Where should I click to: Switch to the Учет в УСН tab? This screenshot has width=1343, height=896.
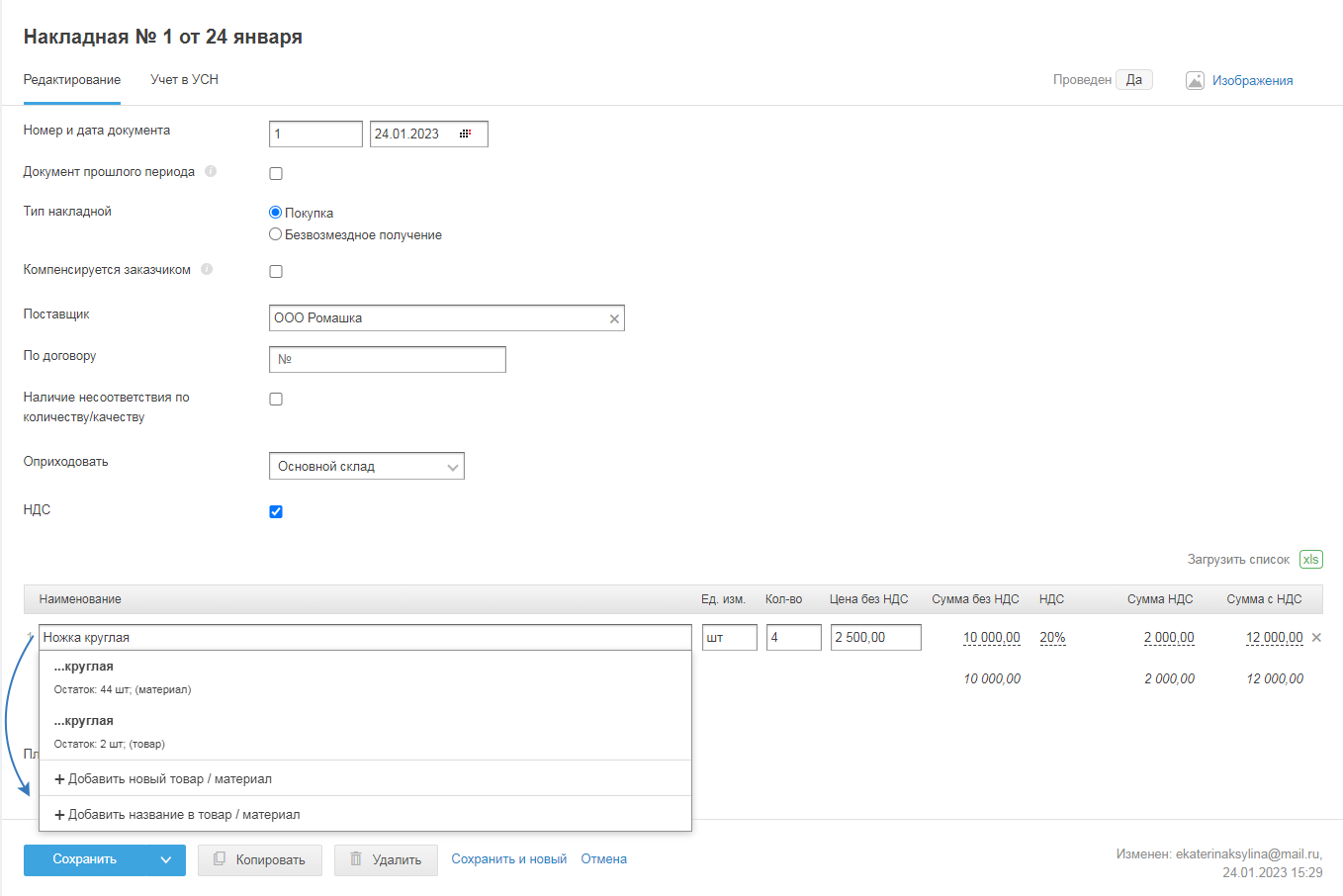pos(184,79)
